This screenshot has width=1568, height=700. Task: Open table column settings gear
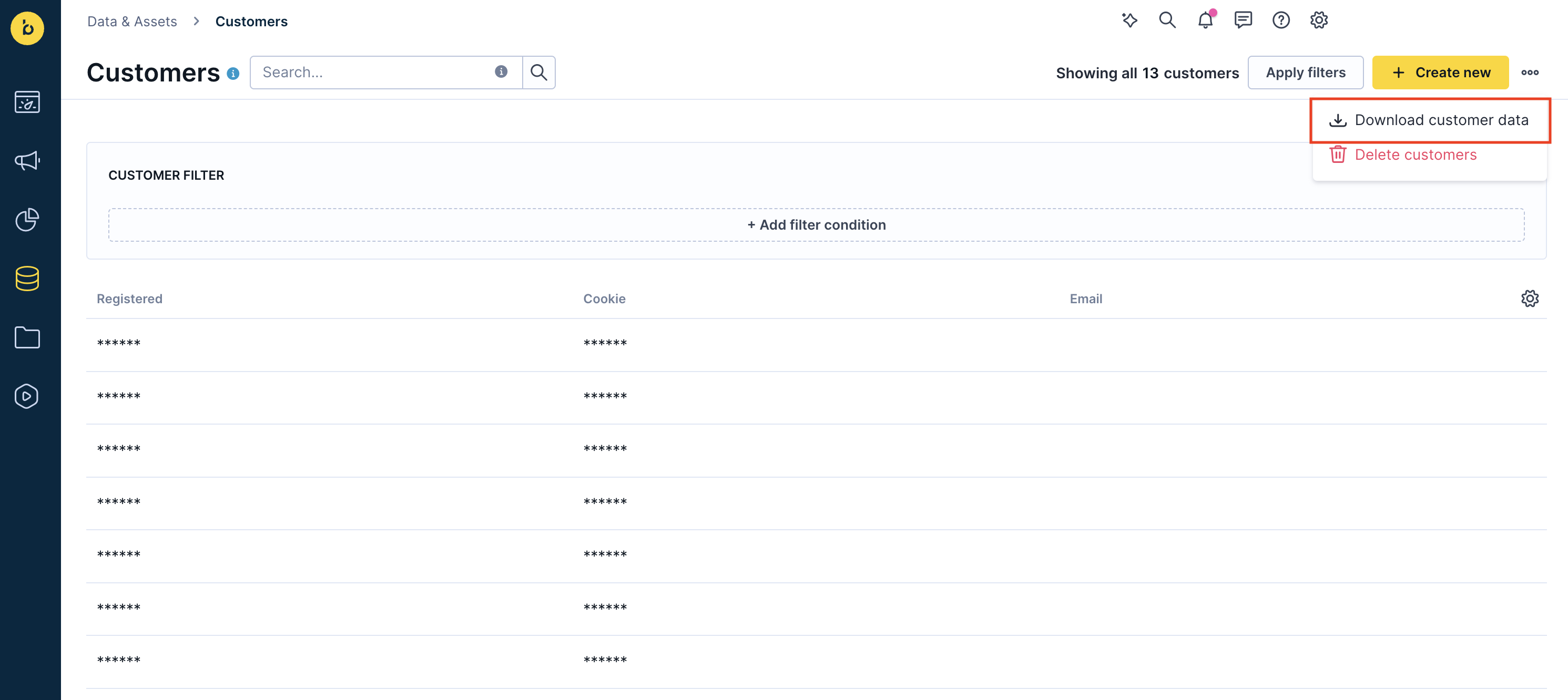(x=1530, y=298)
